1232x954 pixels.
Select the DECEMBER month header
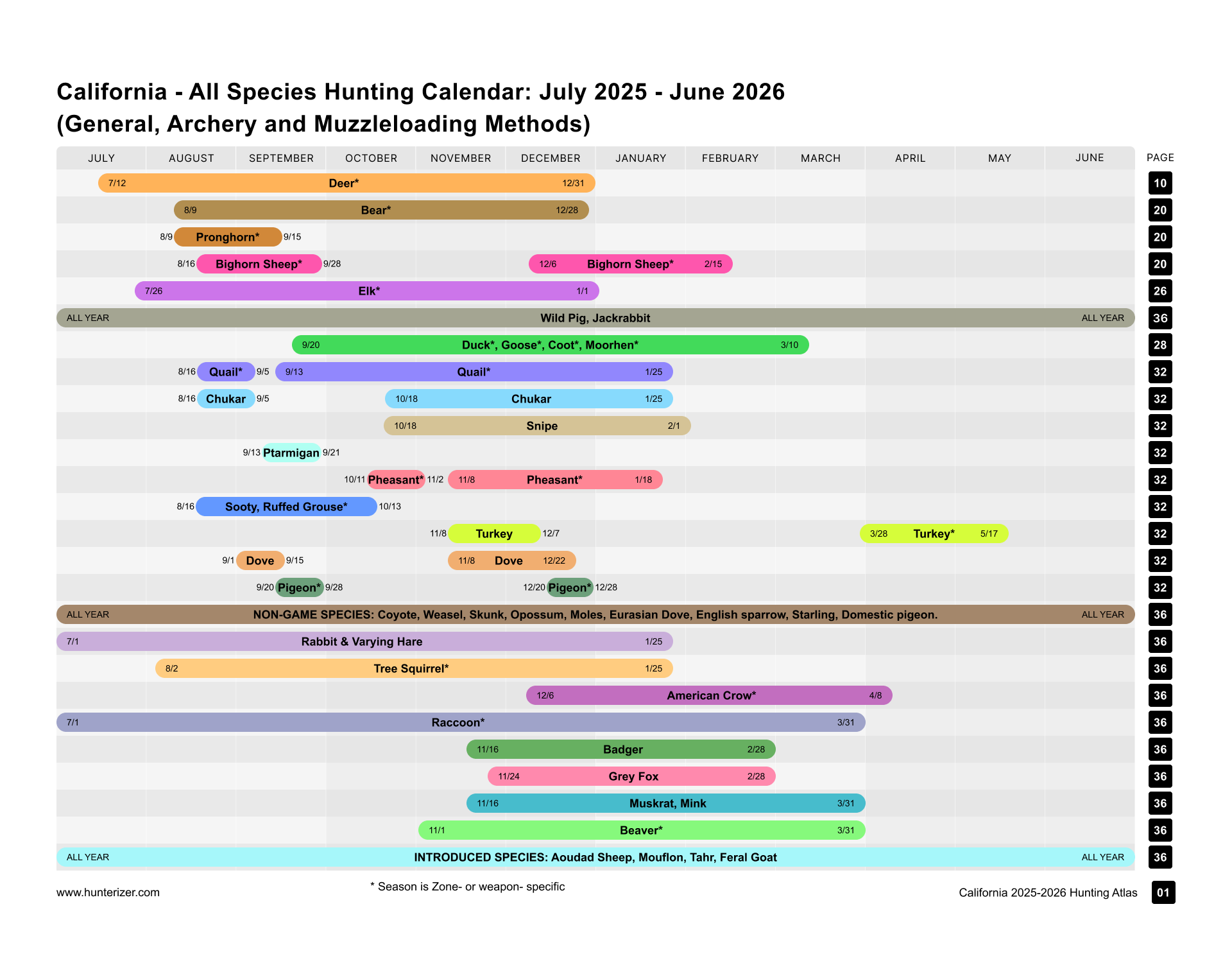pos(551,158)
